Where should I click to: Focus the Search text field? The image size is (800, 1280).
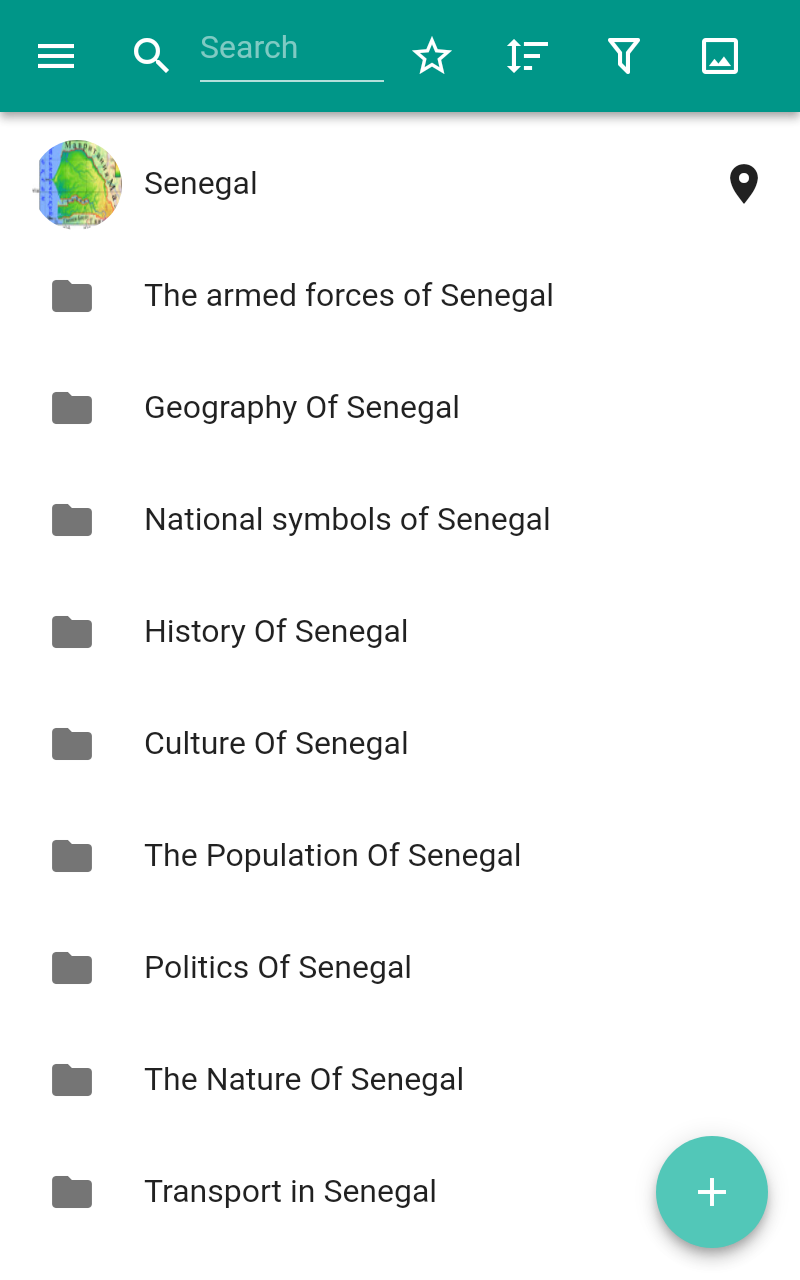pos(291,50)
